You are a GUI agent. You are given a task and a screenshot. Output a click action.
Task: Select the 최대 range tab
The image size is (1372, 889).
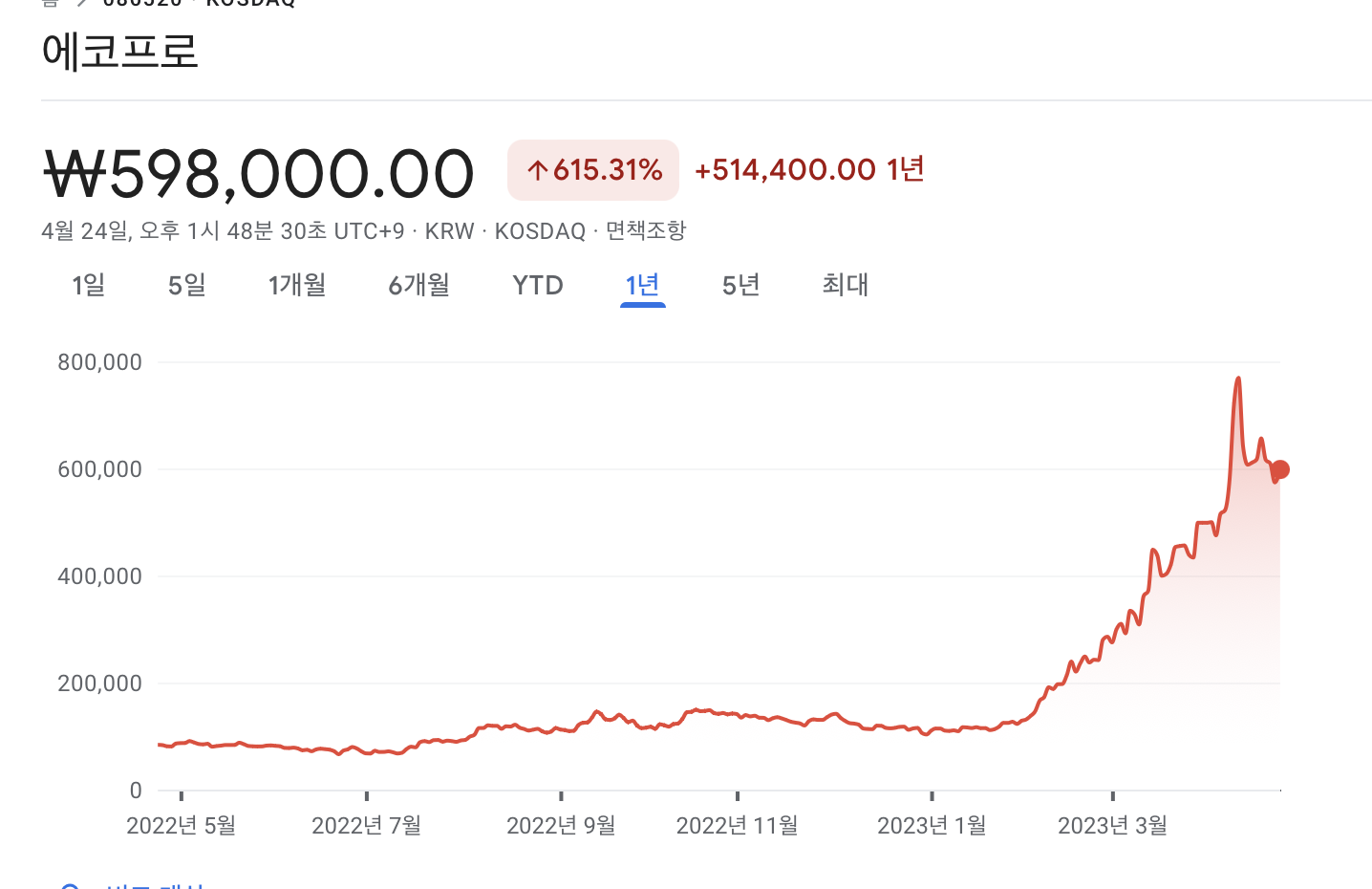pyautogui.click(x=845, y=285)
